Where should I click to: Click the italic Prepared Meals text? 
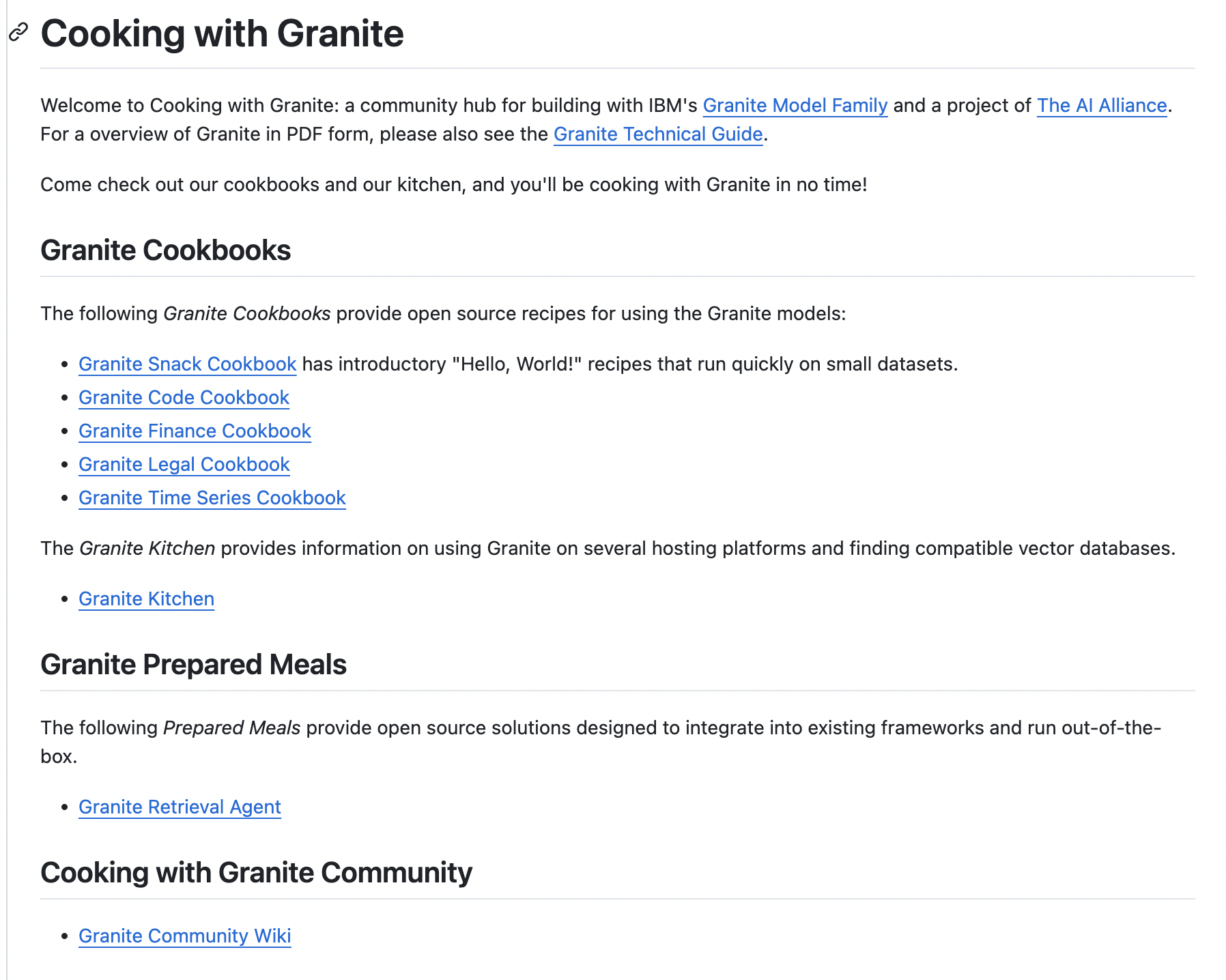(x=232, y=728)
